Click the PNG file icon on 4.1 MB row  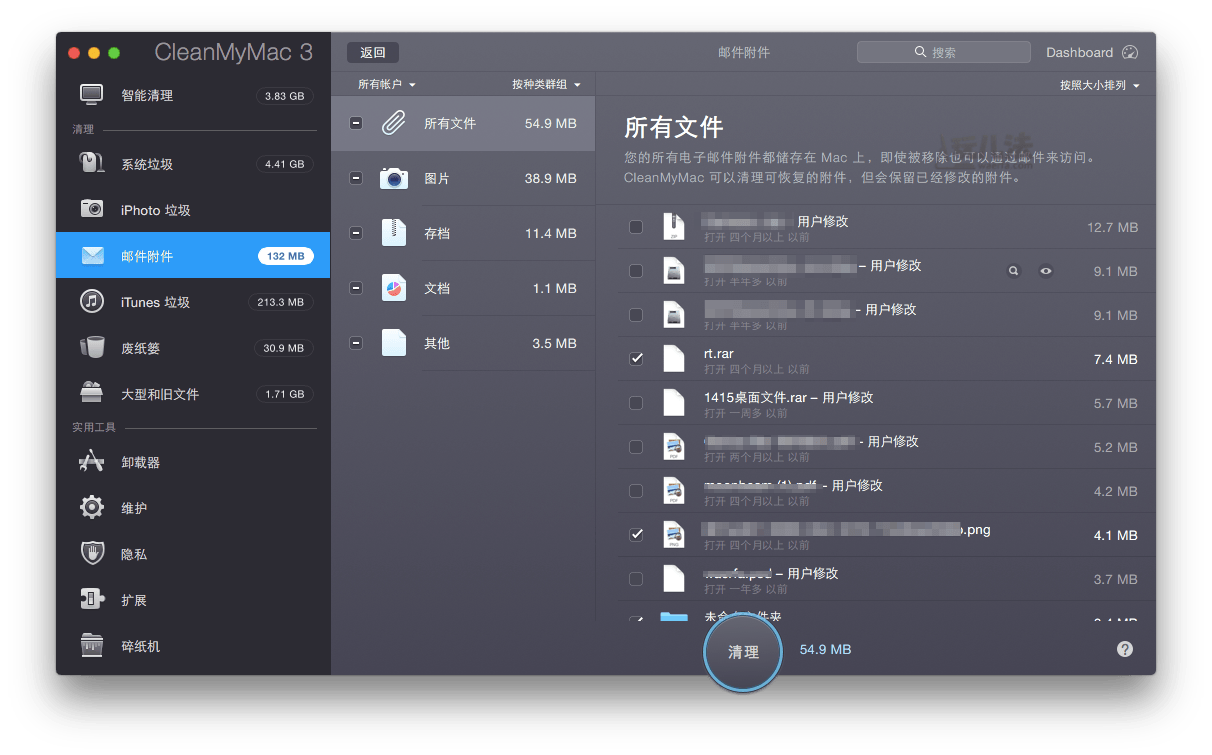[674, 534]
